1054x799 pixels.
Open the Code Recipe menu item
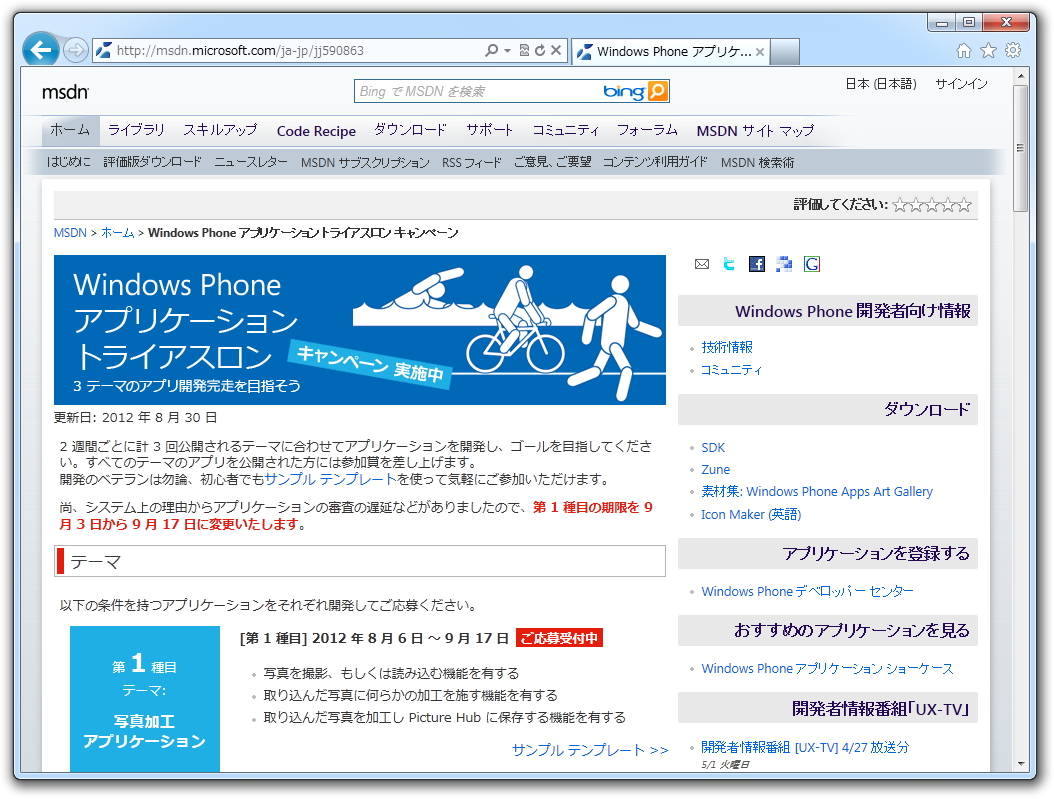click(x=316, y=131)
